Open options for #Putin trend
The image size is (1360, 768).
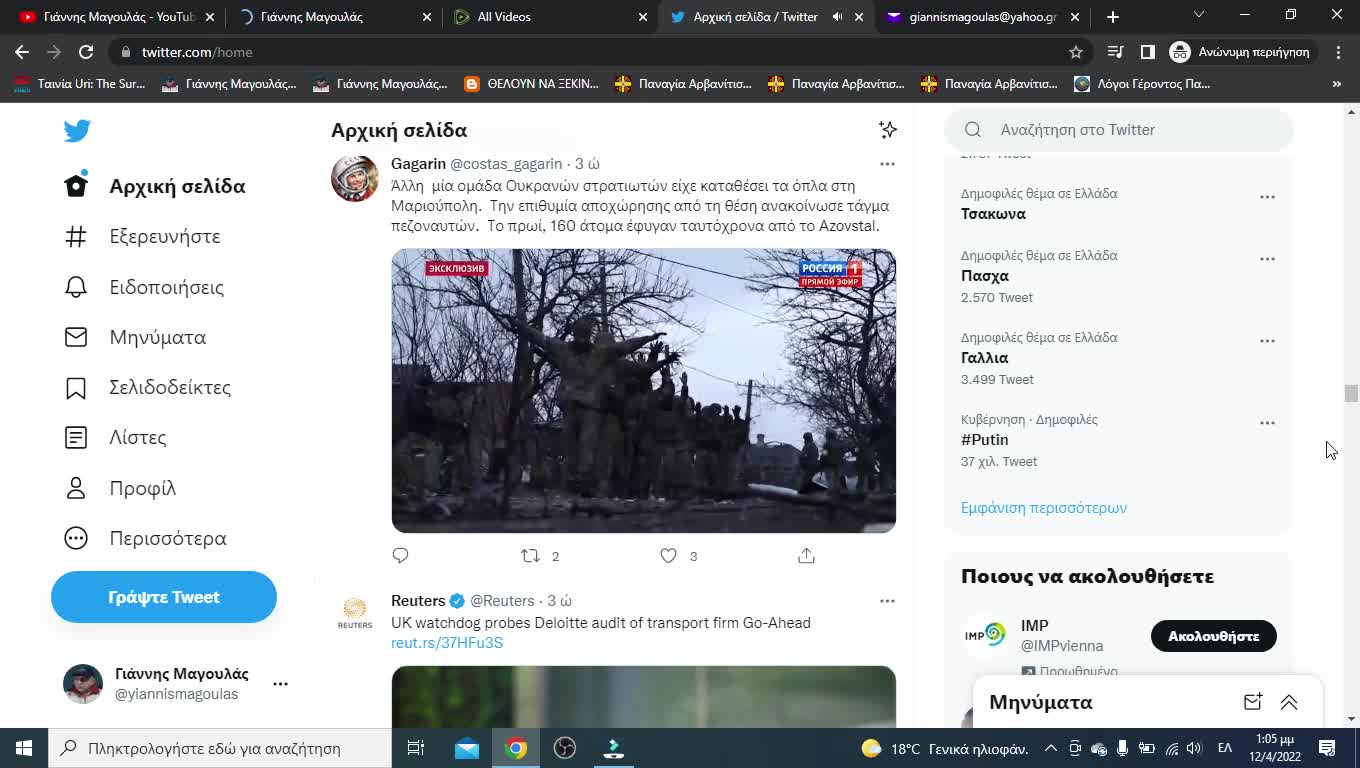1267,423
